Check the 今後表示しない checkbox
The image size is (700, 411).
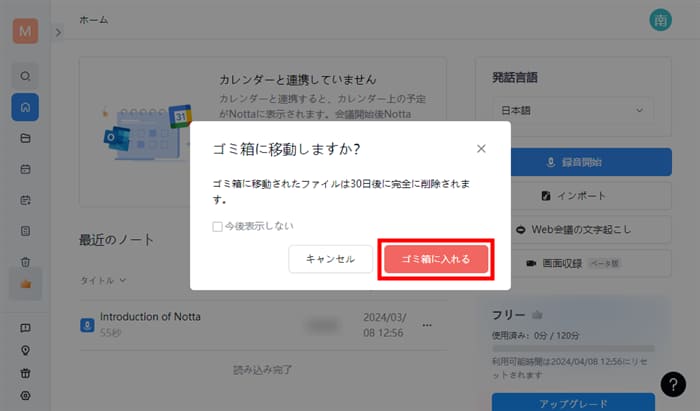click(217, 226)
